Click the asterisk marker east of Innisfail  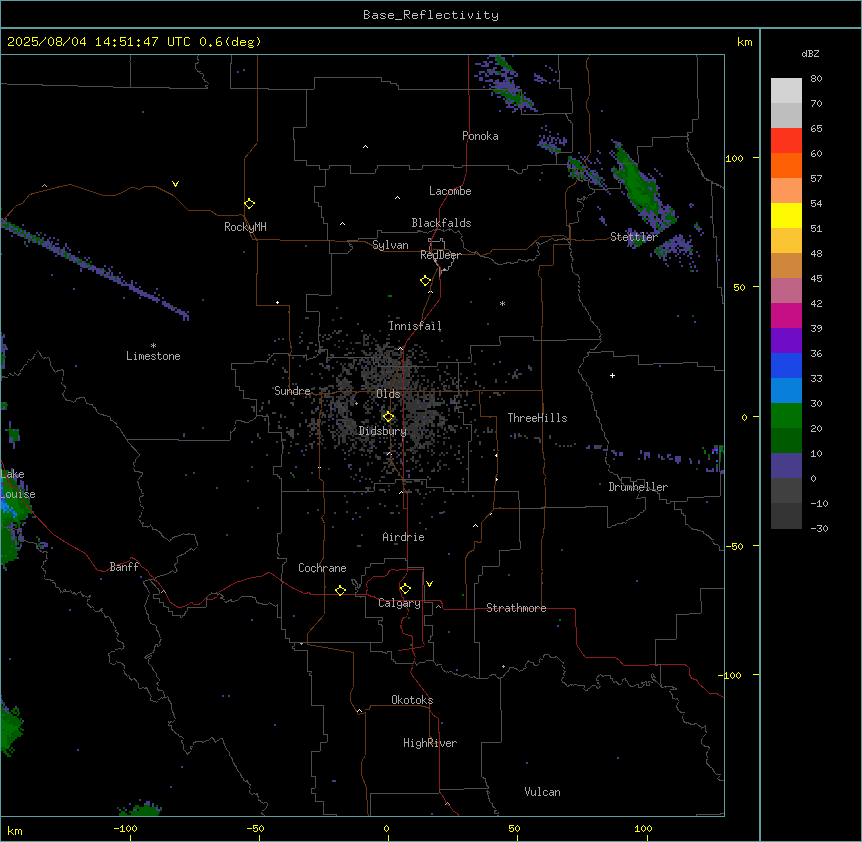click(502, 303)
